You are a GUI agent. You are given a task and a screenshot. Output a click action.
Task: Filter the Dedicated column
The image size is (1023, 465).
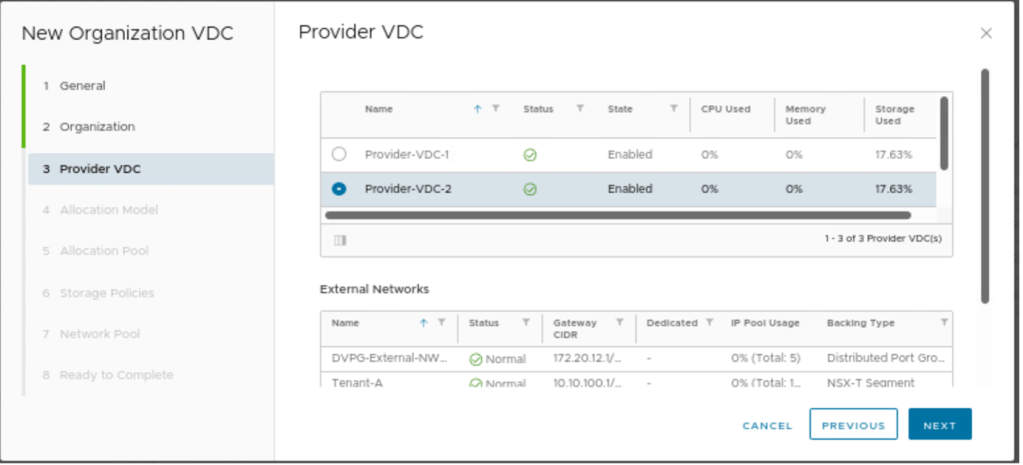710,323
